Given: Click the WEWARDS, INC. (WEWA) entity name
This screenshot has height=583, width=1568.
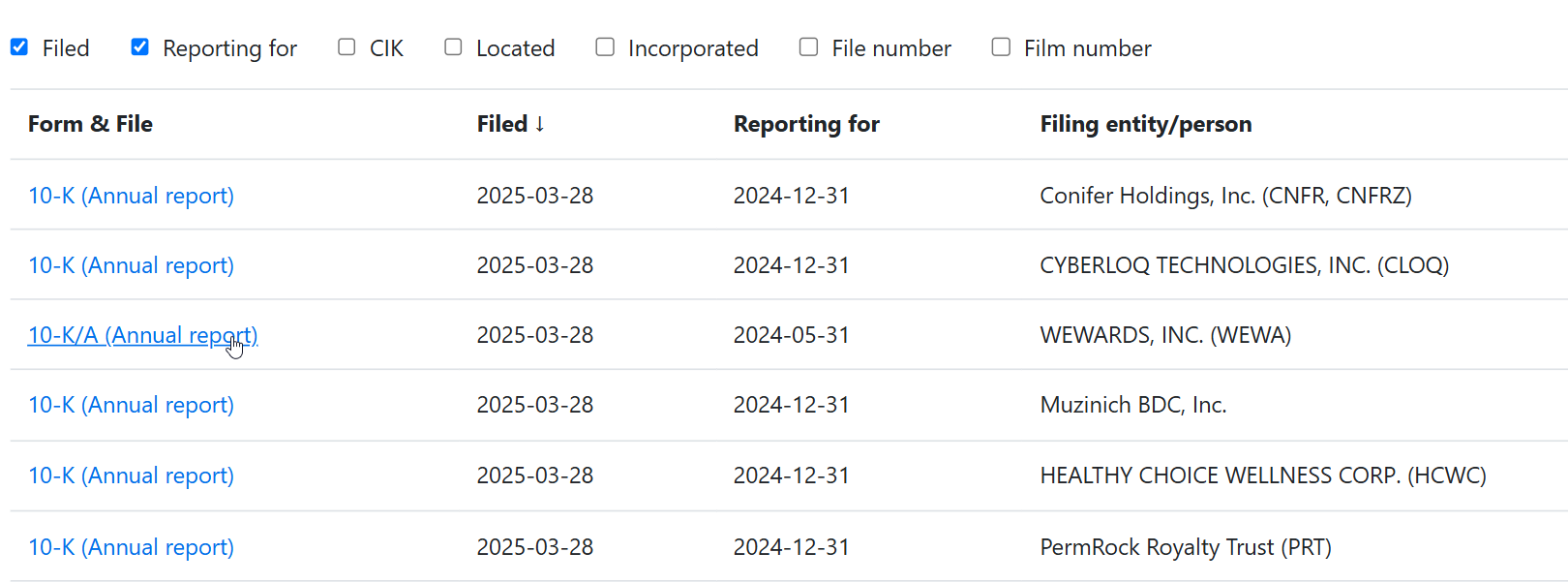Looking at the screenshot, I should 1165,335.
